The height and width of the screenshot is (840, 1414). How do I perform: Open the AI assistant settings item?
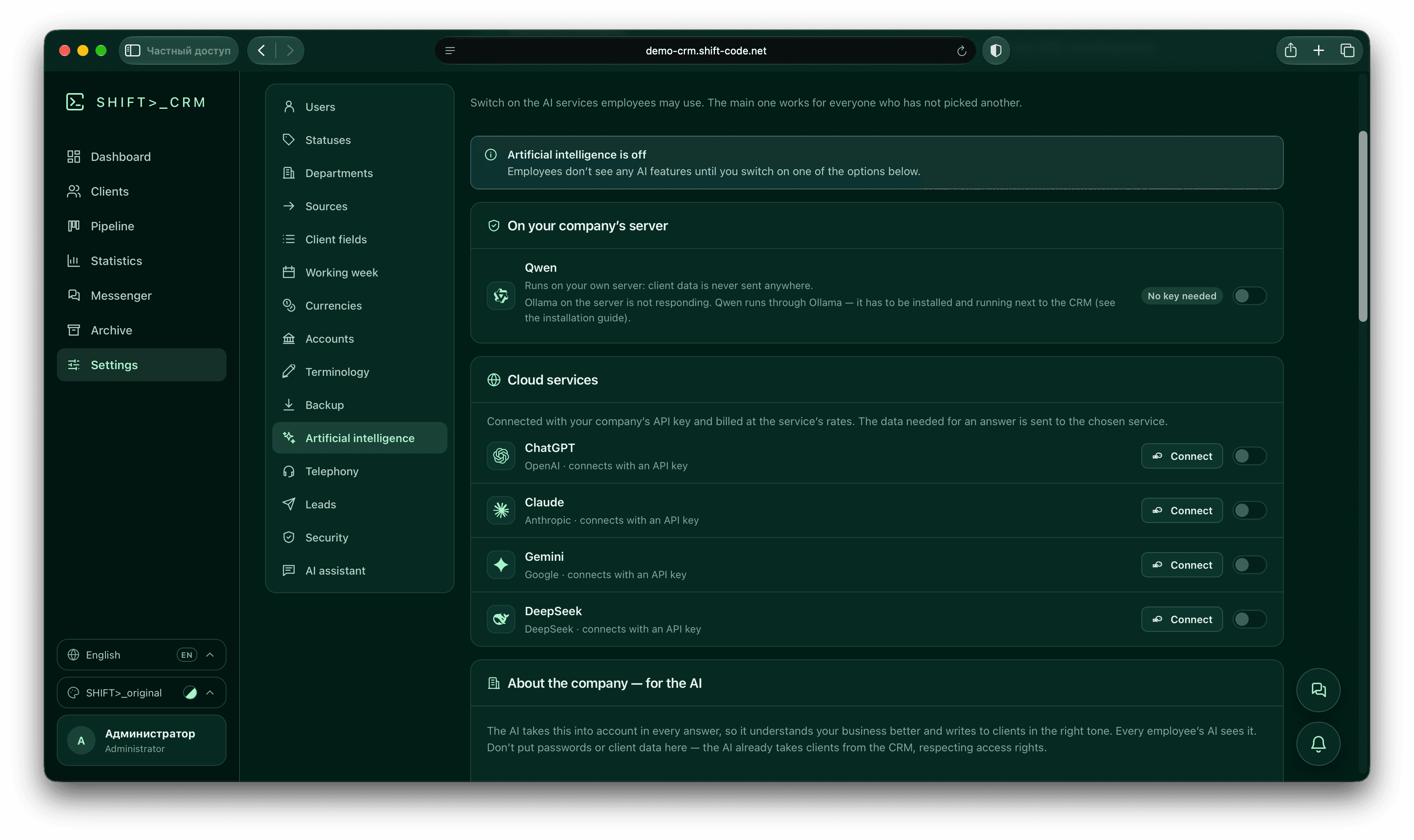pyautogui.click(x=359, y=570)
